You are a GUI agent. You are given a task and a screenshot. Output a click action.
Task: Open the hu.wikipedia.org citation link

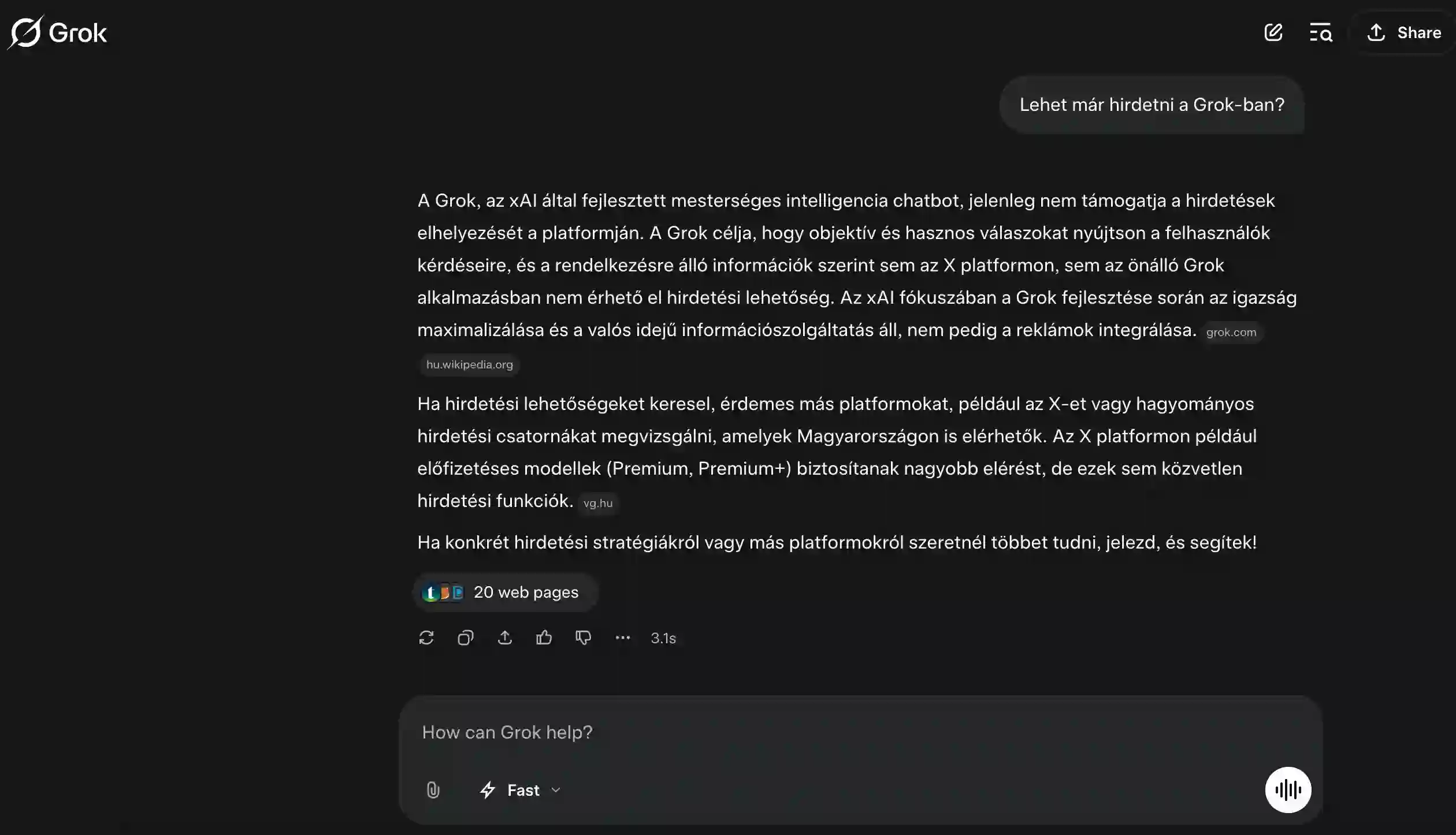pyautogui.click(x=470, y=365)
